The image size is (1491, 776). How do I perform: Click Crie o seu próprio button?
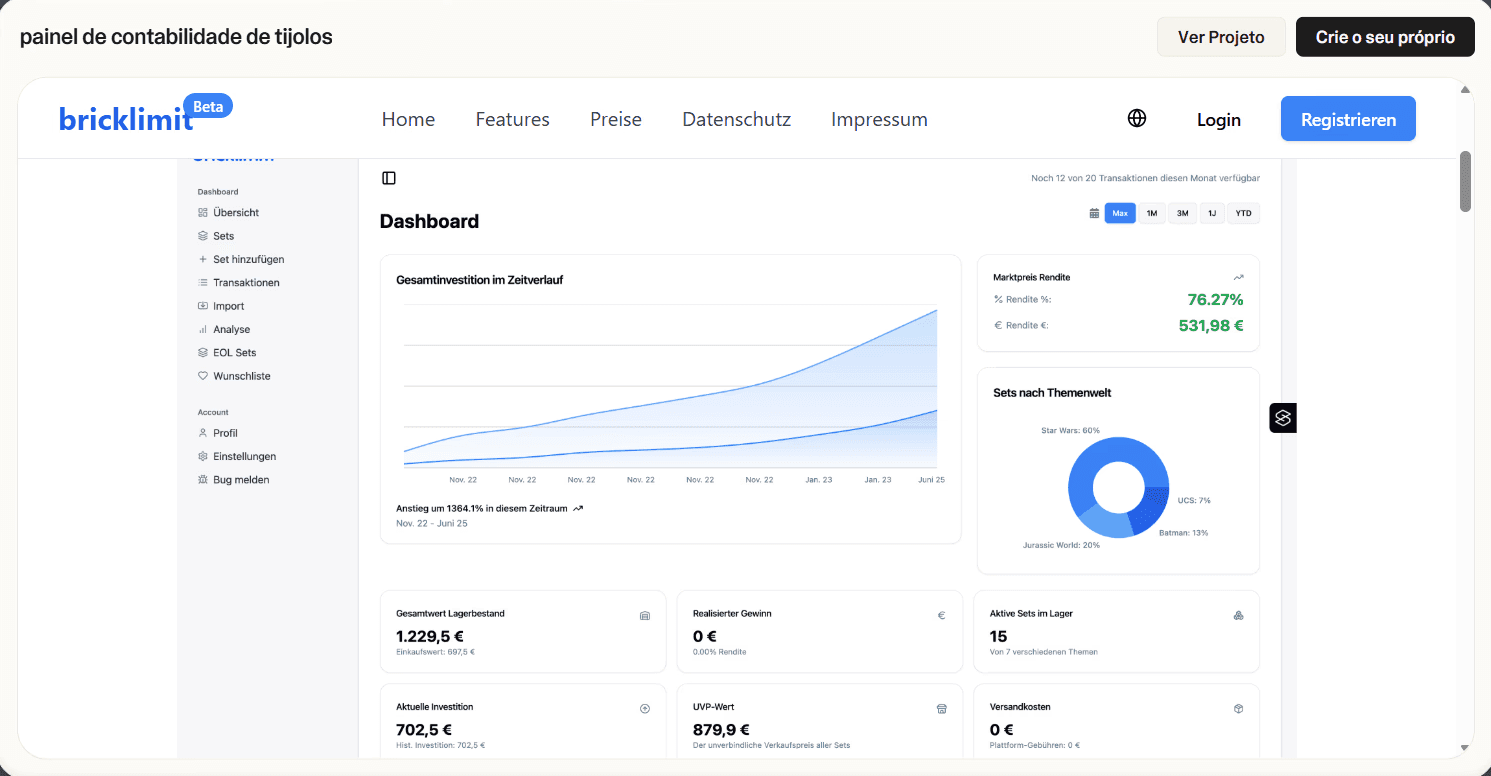tap(1385, 37)
